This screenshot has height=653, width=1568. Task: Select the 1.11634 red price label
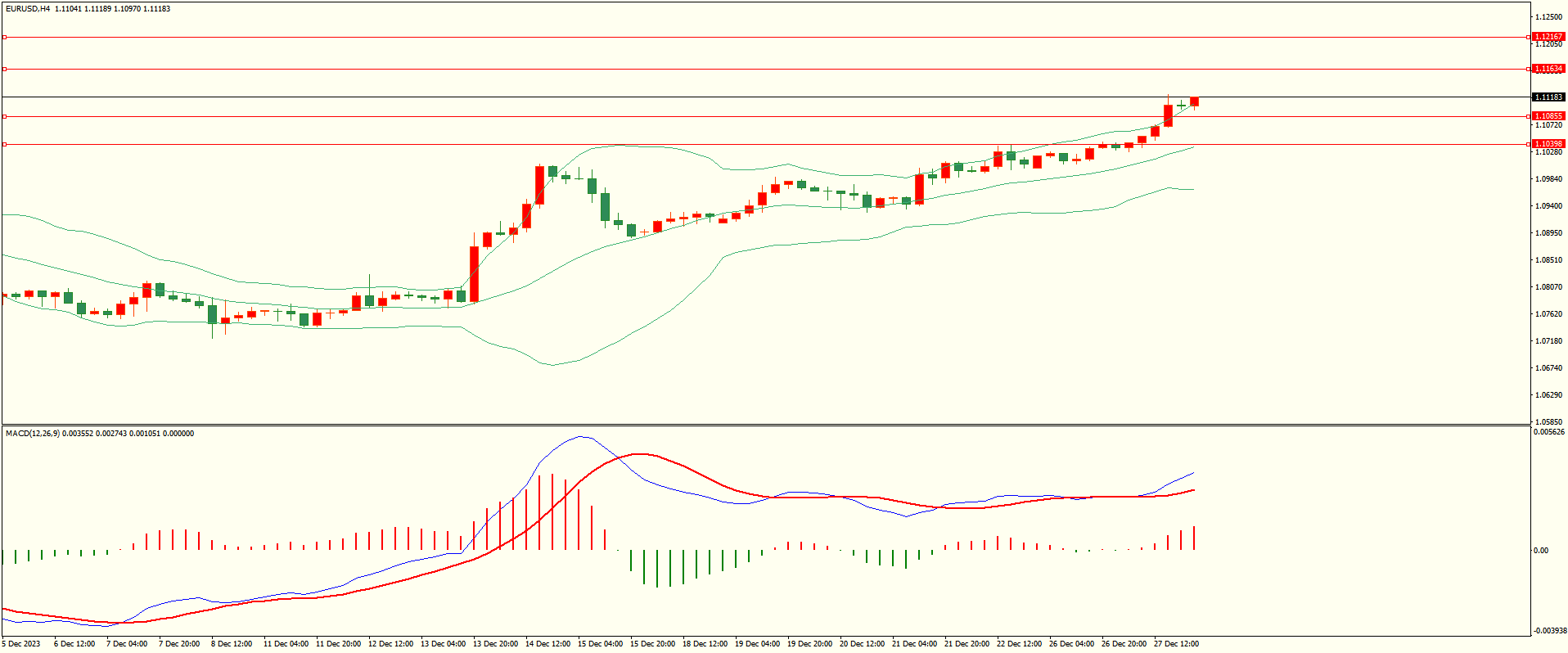[1548, 69]
